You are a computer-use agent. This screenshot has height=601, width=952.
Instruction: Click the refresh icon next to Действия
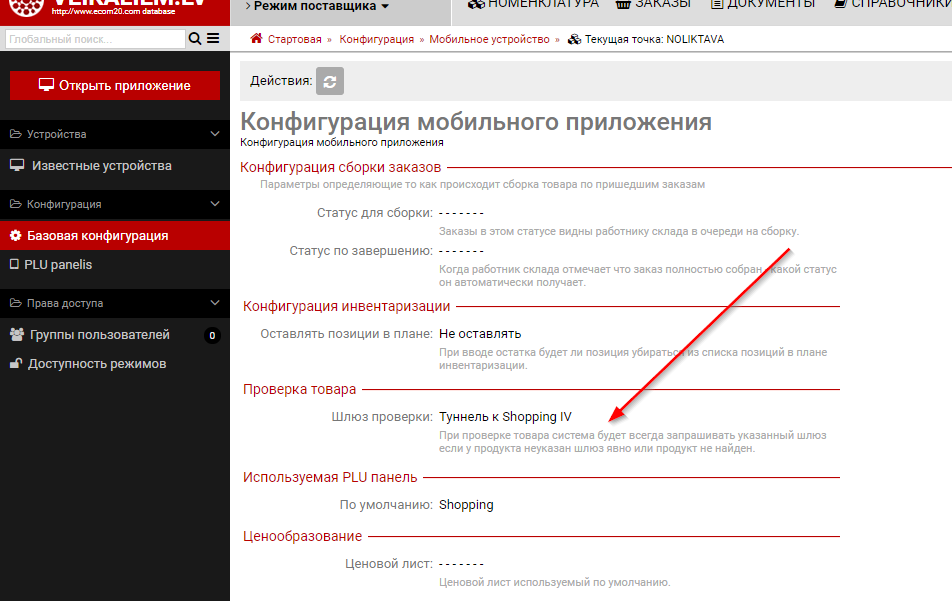330,81
